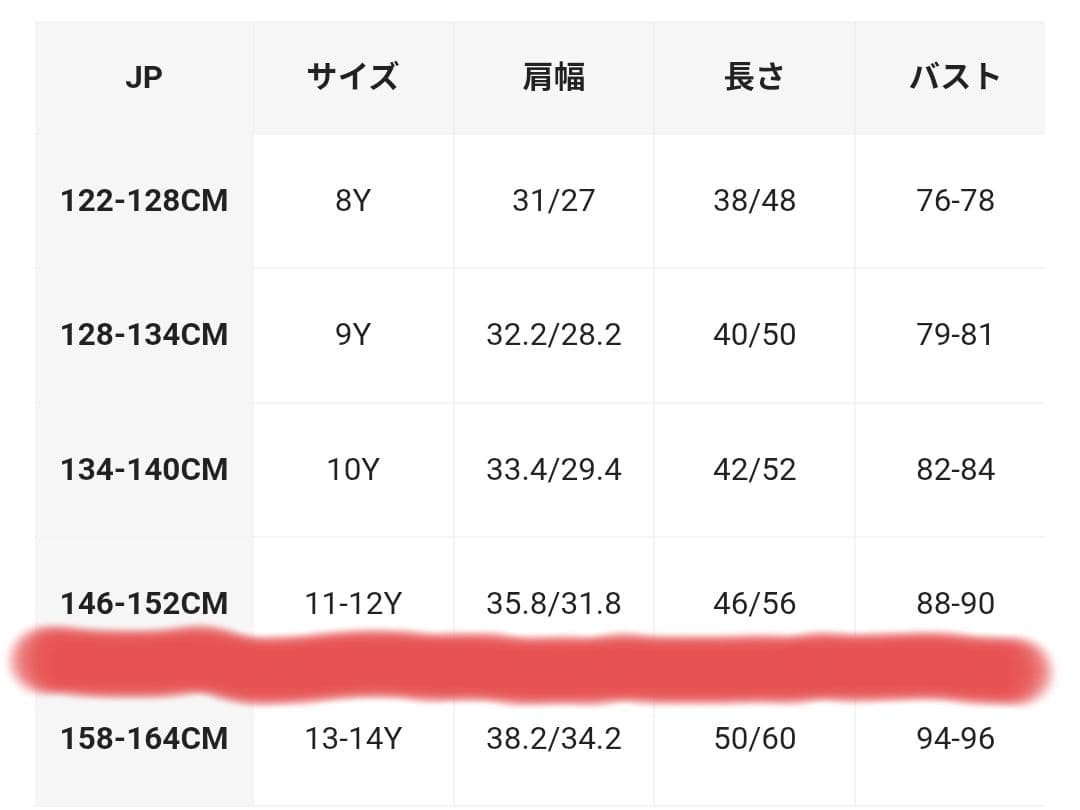
Task: Click shoulder width value 38.2/34.2
Action: click(x=554, y=739)
